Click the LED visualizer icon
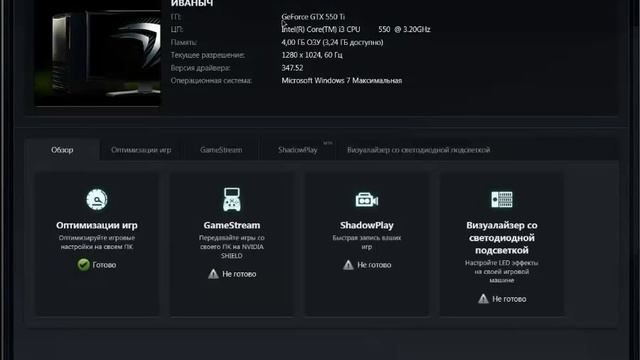640x360 pixels. 502,200
